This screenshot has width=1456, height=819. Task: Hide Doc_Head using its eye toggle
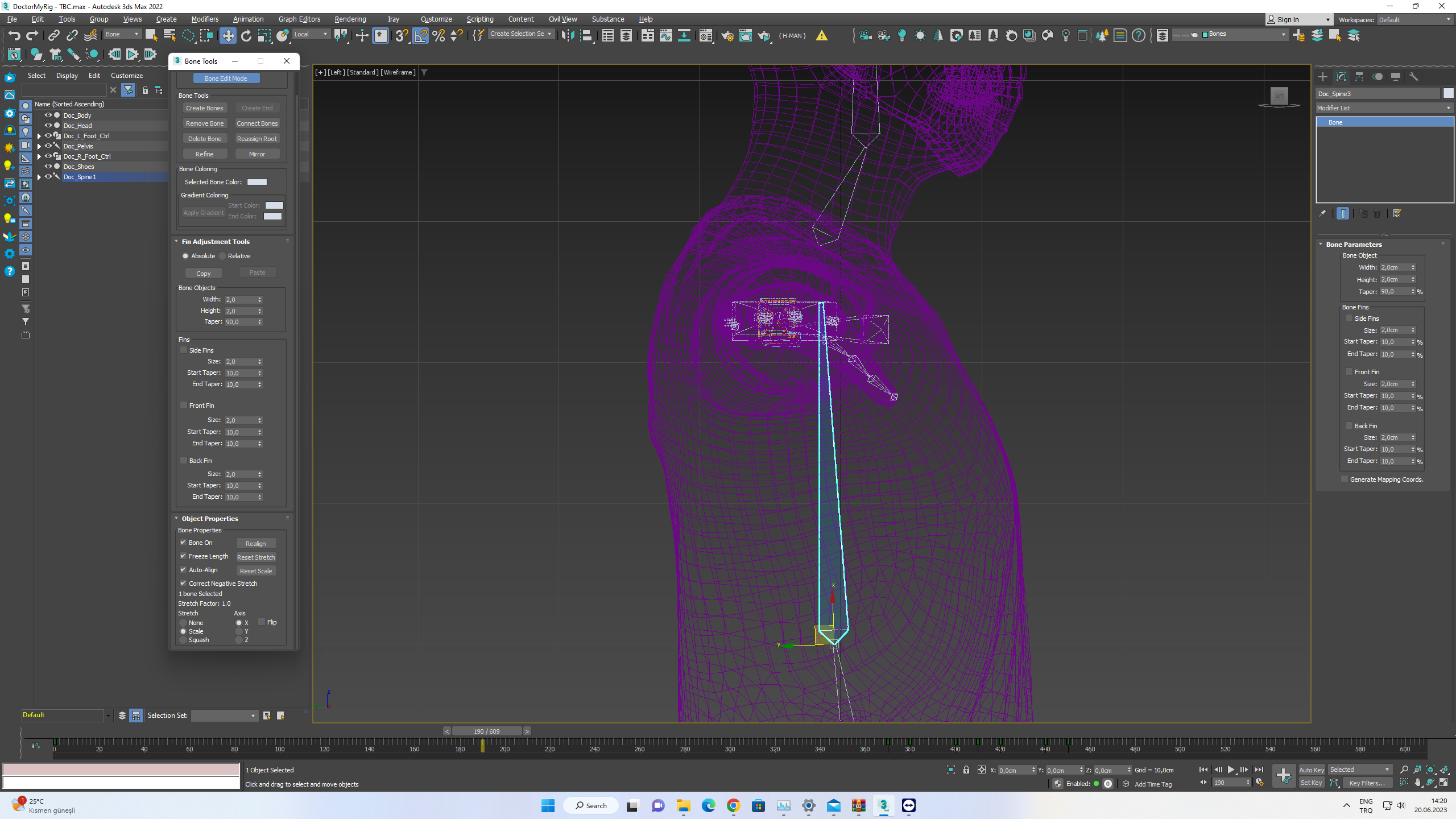[x=48, y=125]
